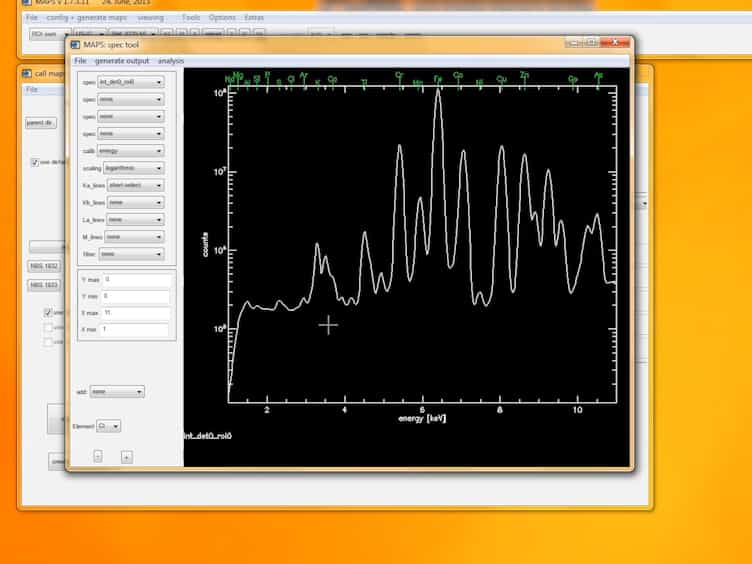Click the Co element label above spectrum
The height and width of the screenshot is (564, 752).
point(458,75)
